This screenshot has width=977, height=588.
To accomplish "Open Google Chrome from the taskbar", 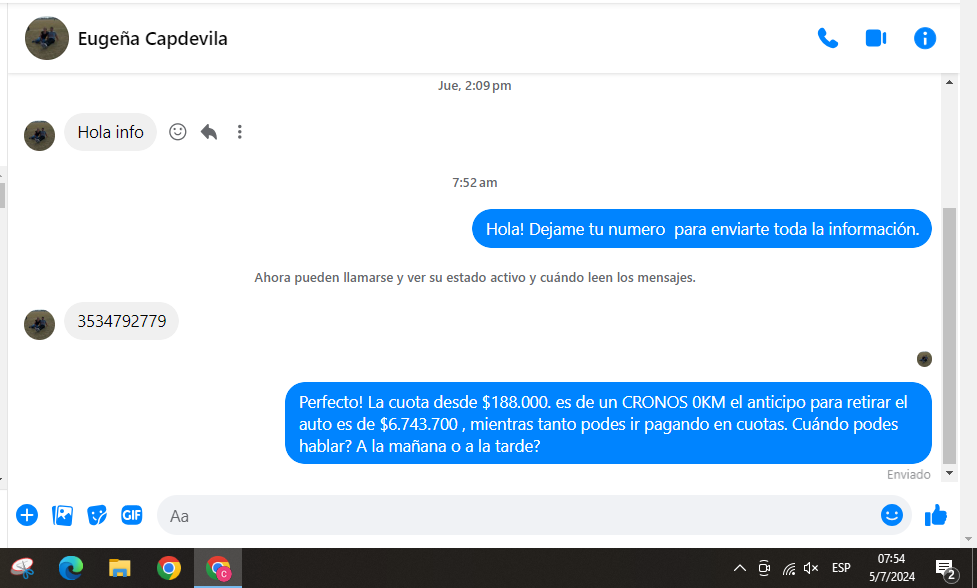I will click(x=169, y=568).
